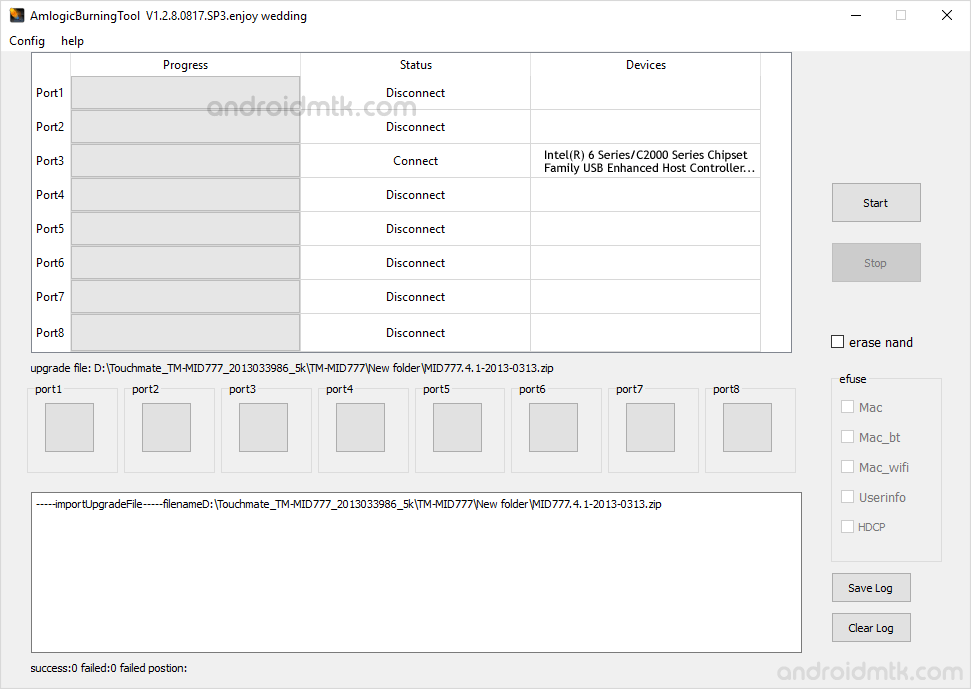Viewport: 971px width, 689px height.
Task: Click the Stop button
Action: tap(876, 262)
